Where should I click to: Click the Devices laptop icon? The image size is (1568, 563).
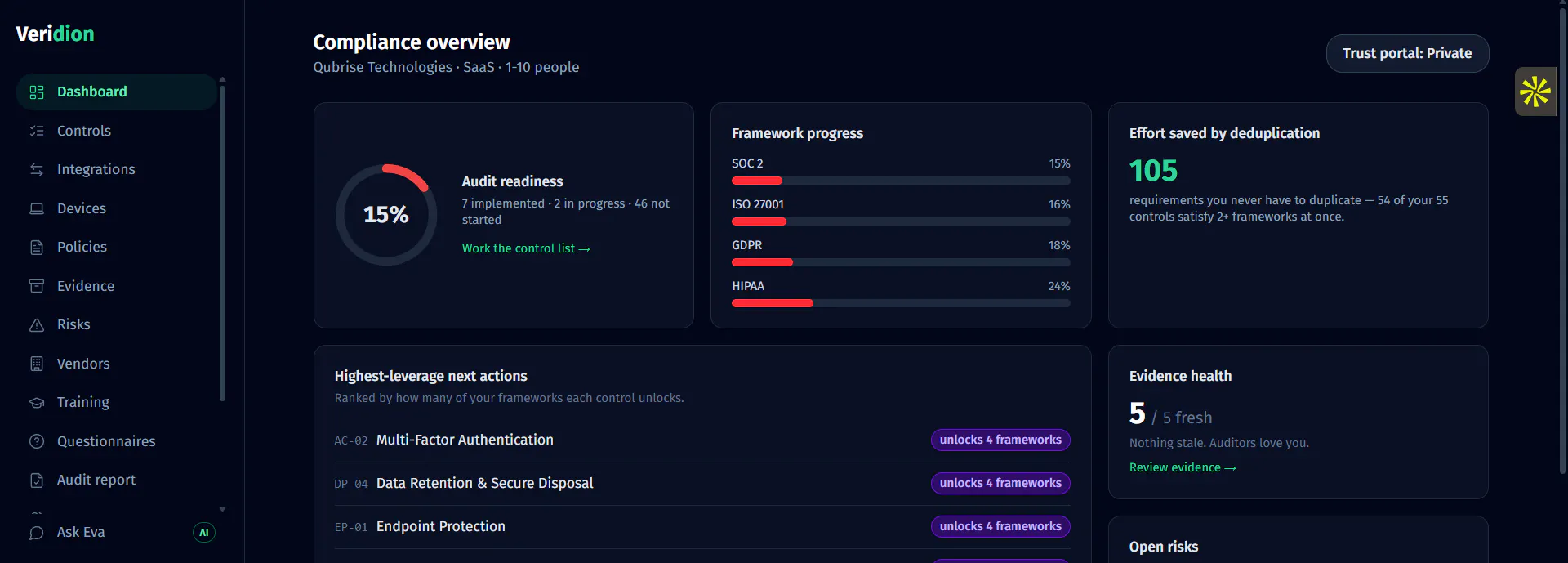tap(37, 208)
